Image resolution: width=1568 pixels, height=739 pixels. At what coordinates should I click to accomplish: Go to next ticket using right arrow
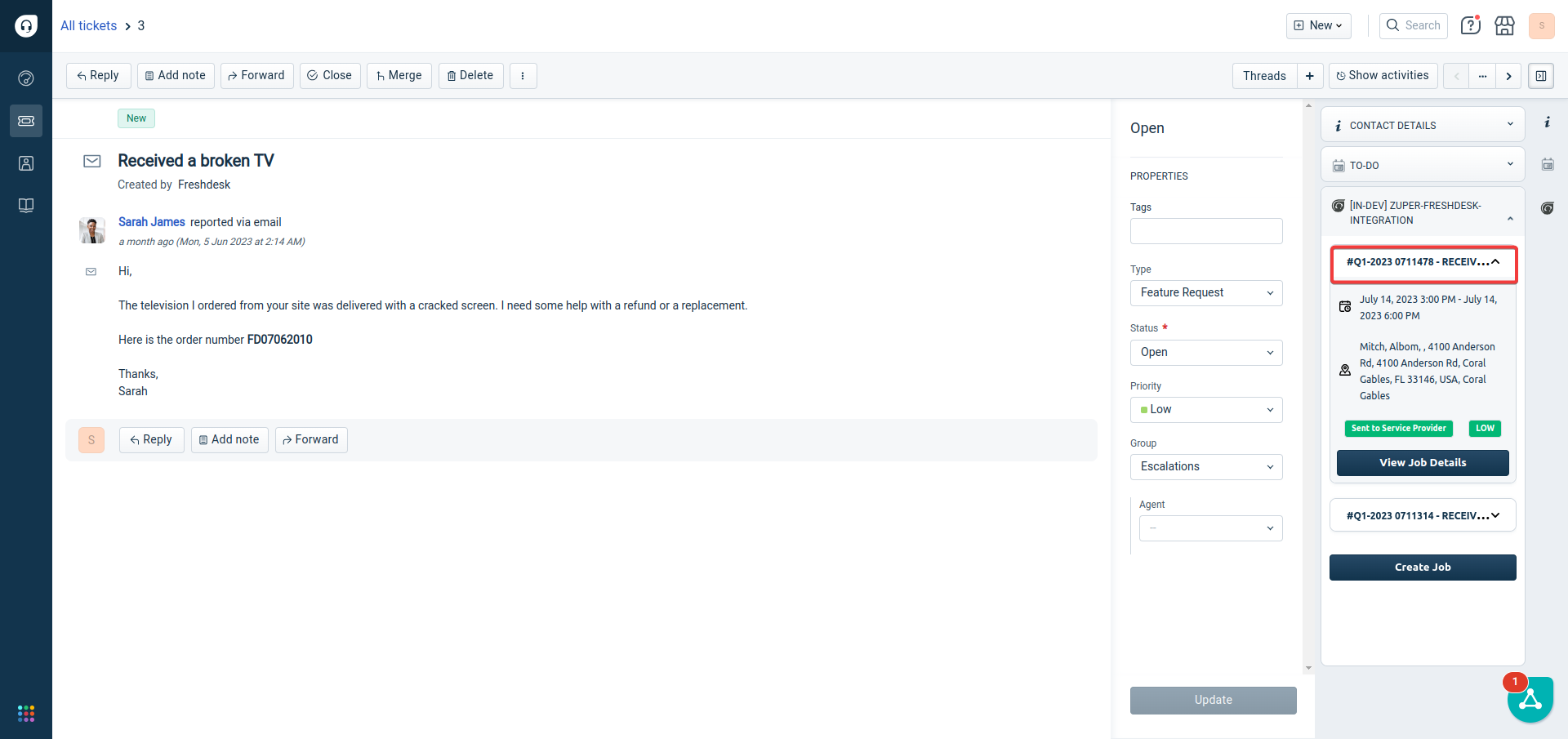[1508, 76]
